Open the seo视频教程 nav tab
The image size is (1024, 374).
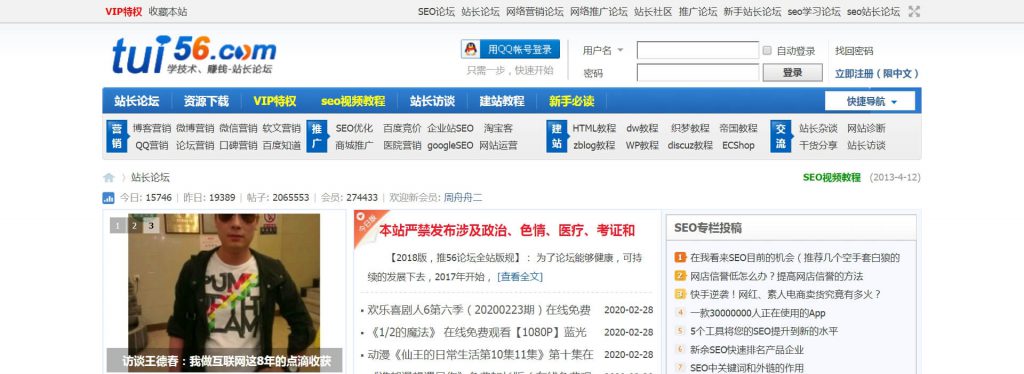point(353,101)
